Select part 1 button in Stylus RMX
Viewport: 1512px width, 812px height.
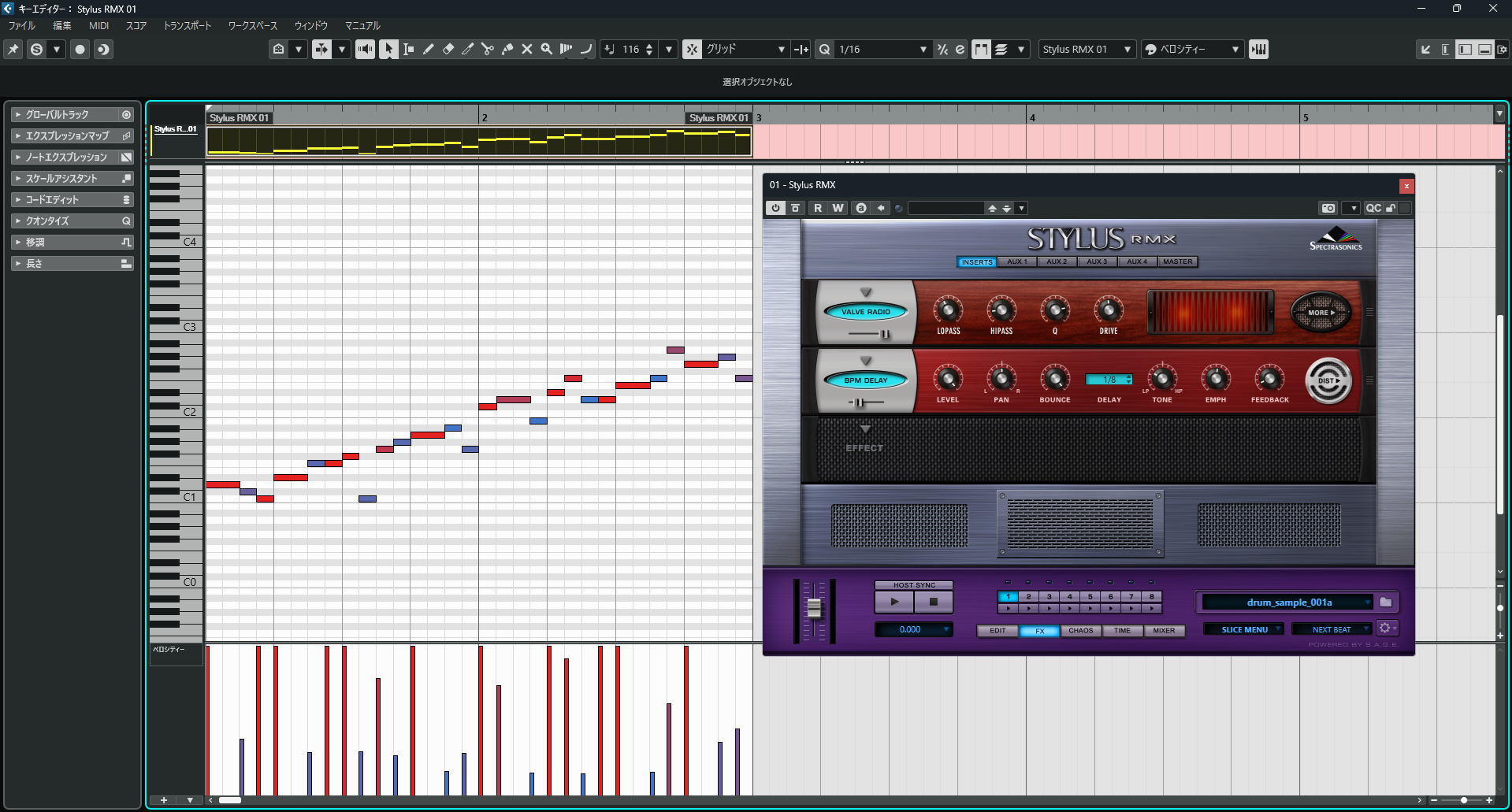point(1008,597)
